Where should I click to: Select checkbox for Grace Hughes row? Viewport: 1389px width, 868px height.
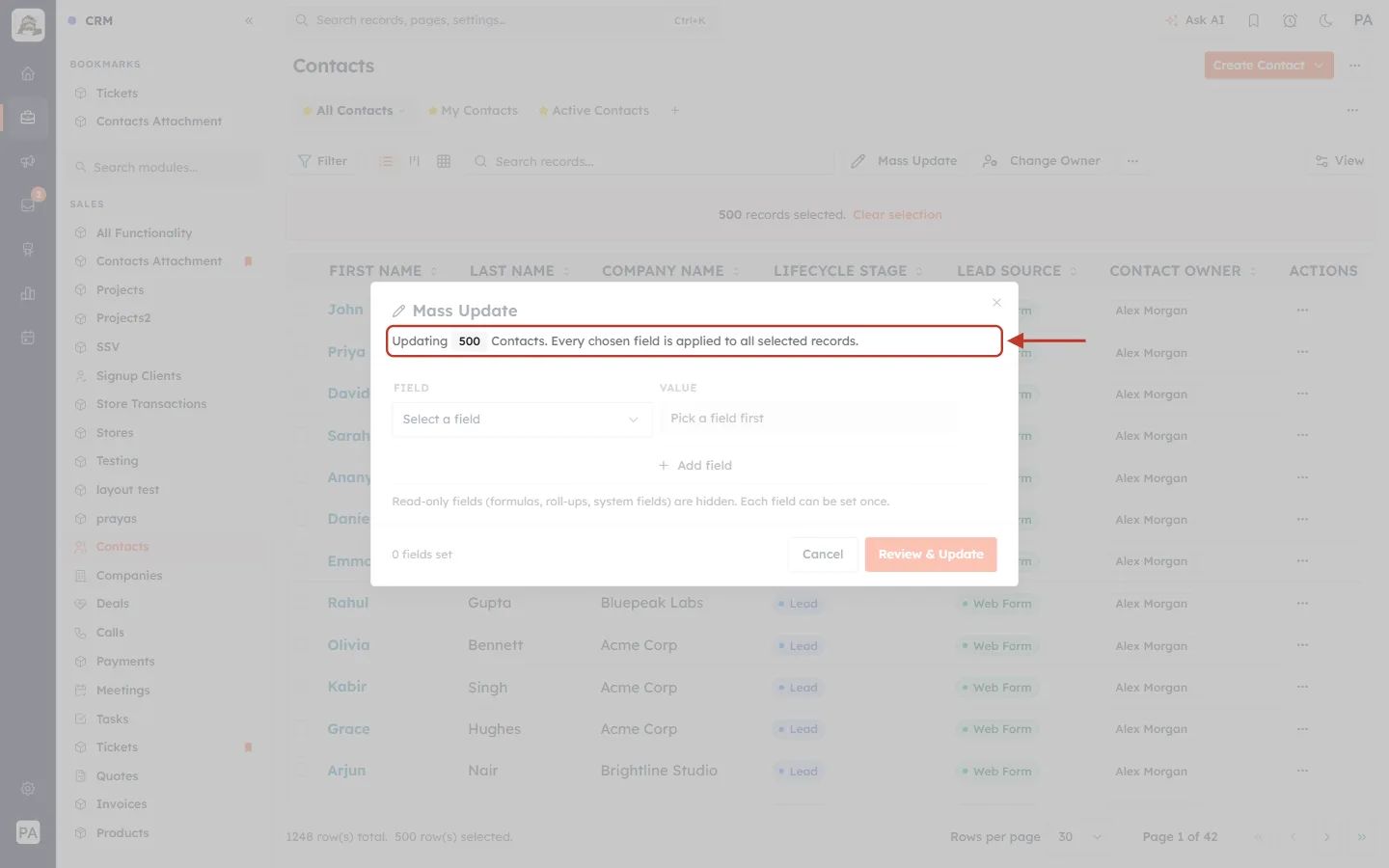pyautogui.click(x=302, y=729)
